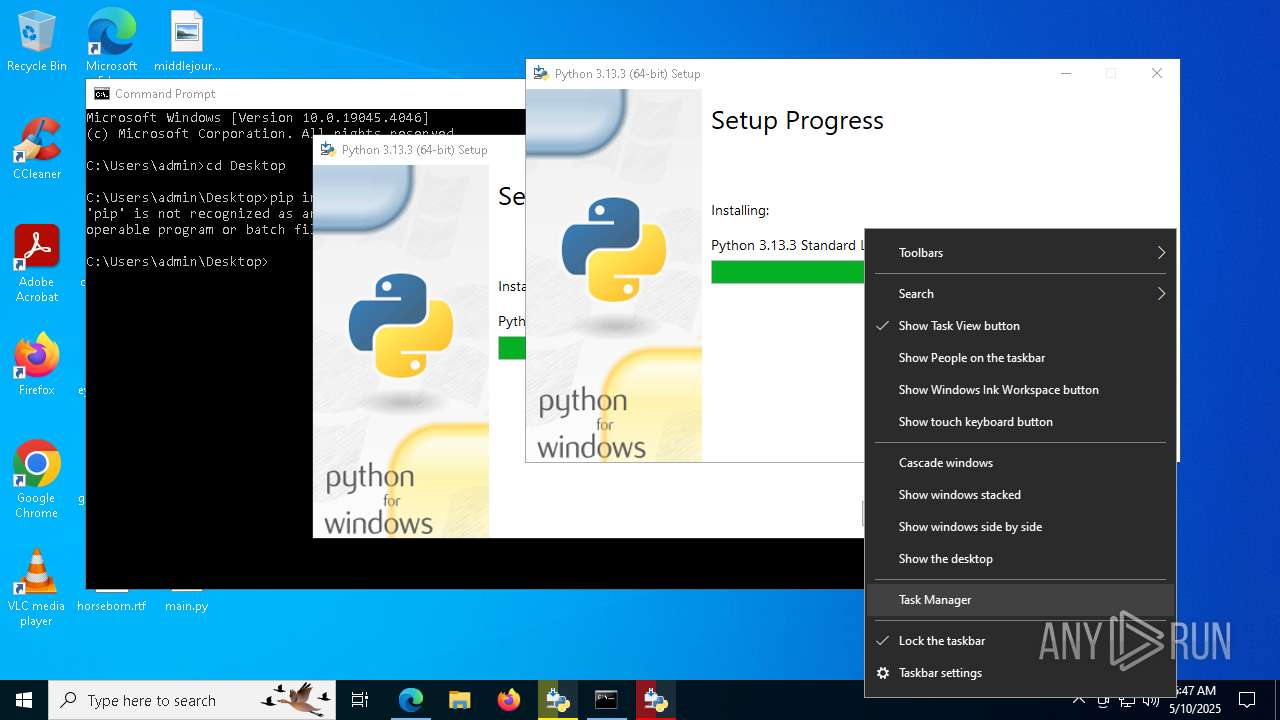Open the Recycle Bin desktop icon

pos(37,41)
